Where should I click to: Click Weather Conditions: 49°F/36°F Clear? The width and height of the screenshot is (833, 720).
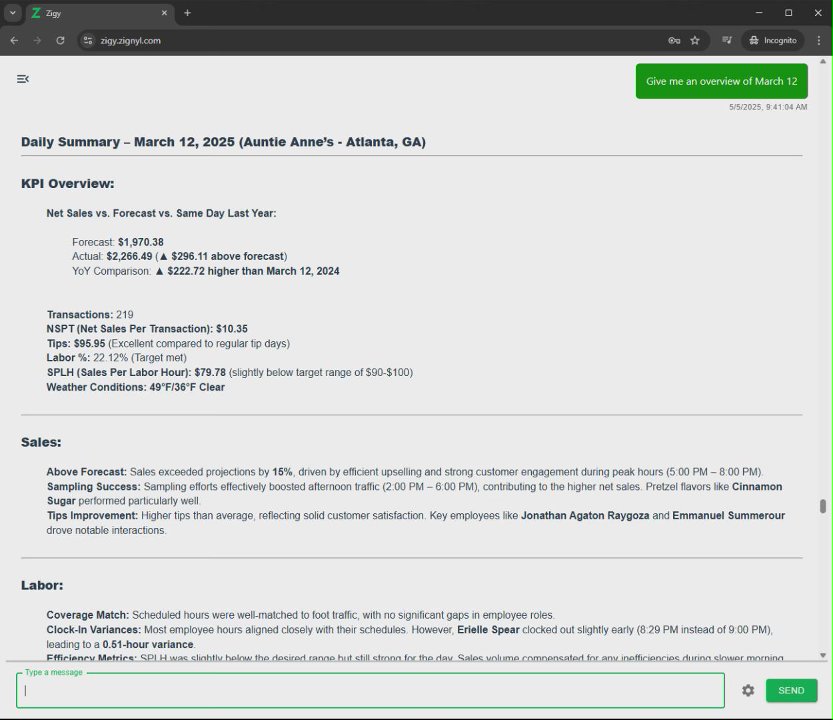tap(135, 387)
